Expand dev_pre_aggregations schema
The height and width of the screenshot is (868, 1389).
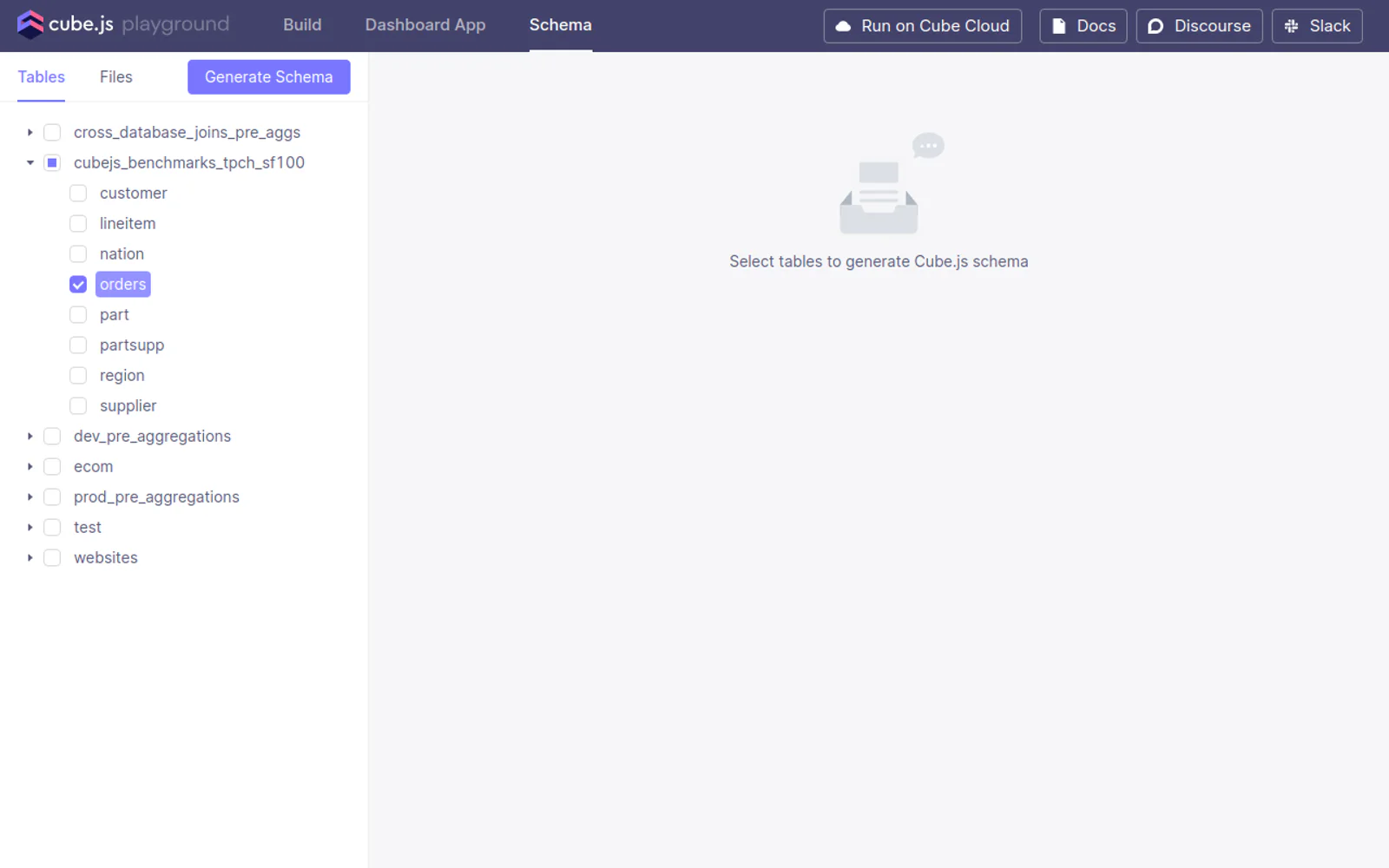pyautogui.click(x=30, y=436)
